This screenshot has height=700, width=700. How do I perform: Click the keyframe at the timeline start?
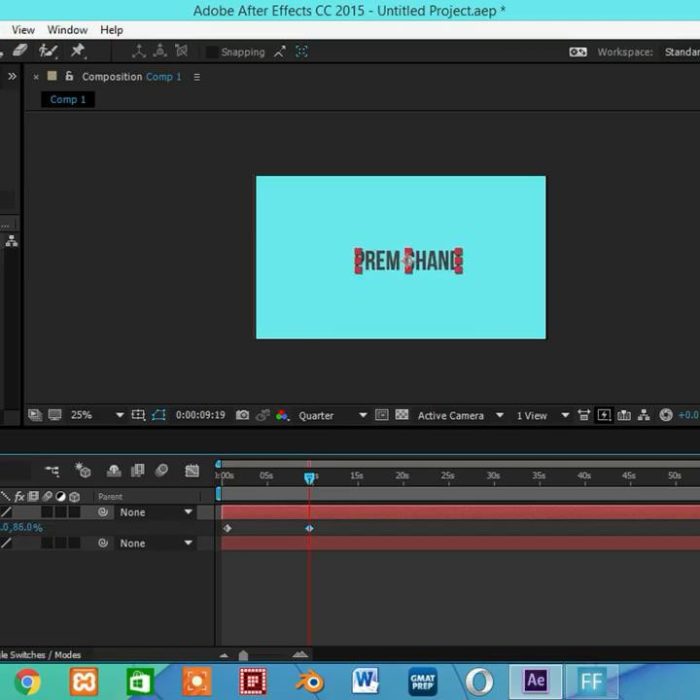227,528
